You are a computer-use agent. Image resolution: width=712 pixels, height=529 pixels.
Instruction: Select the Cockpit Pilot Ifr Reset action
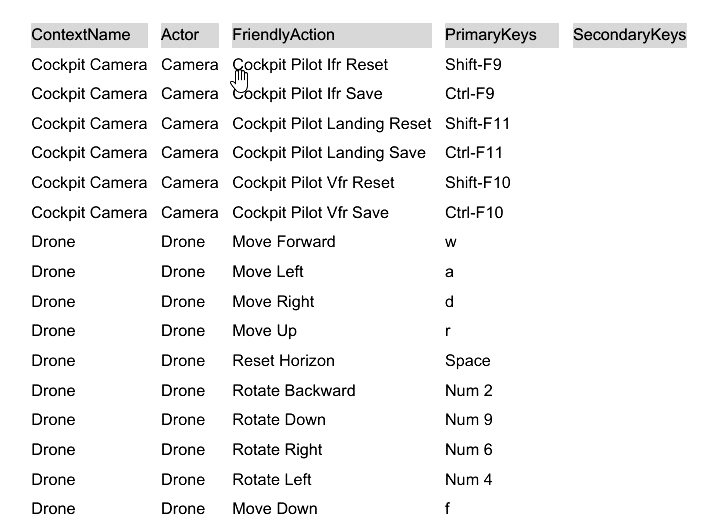tap(310, 65)
